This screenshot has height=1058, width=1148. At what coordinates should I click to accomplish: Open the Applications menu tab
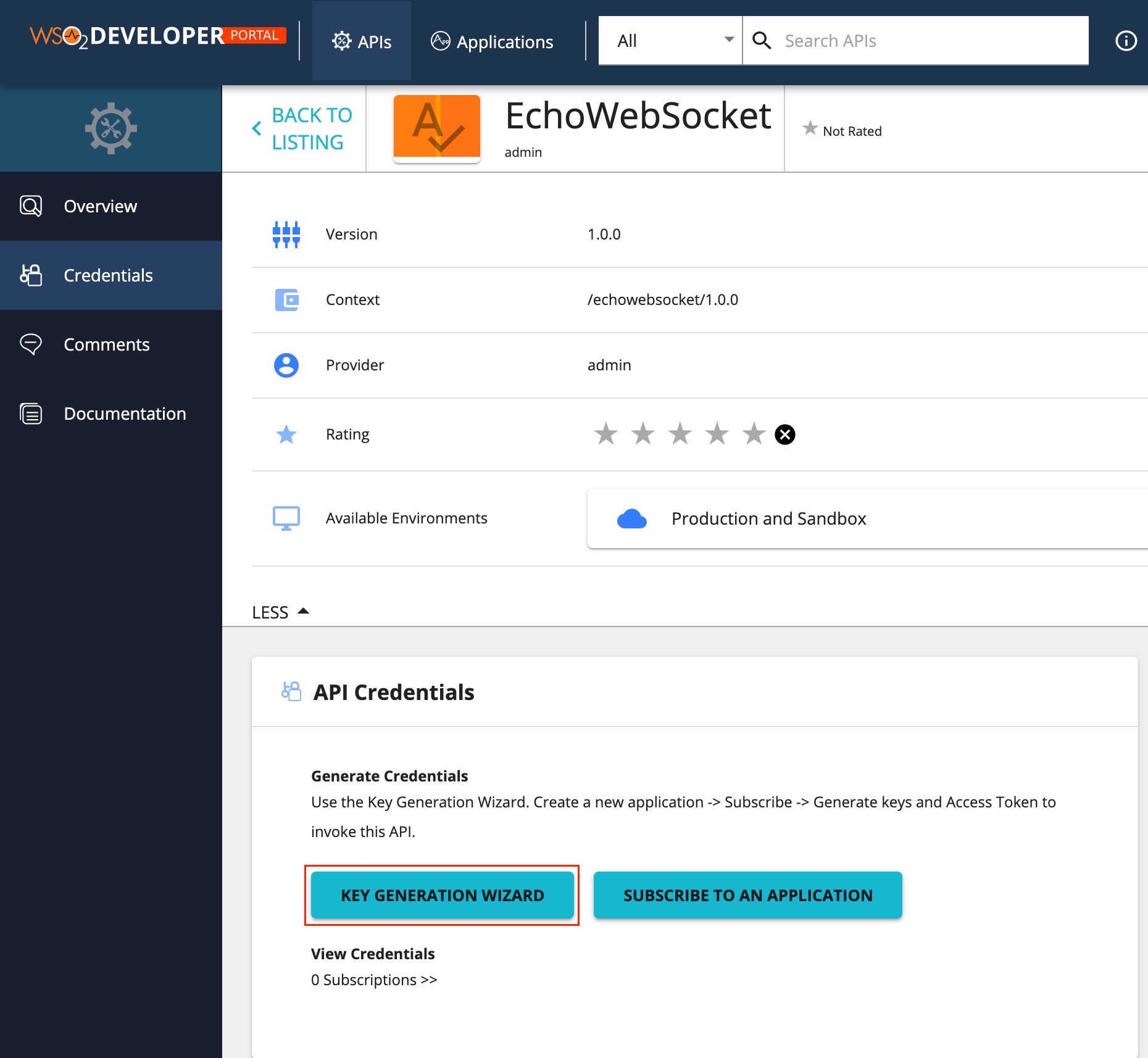492,41
